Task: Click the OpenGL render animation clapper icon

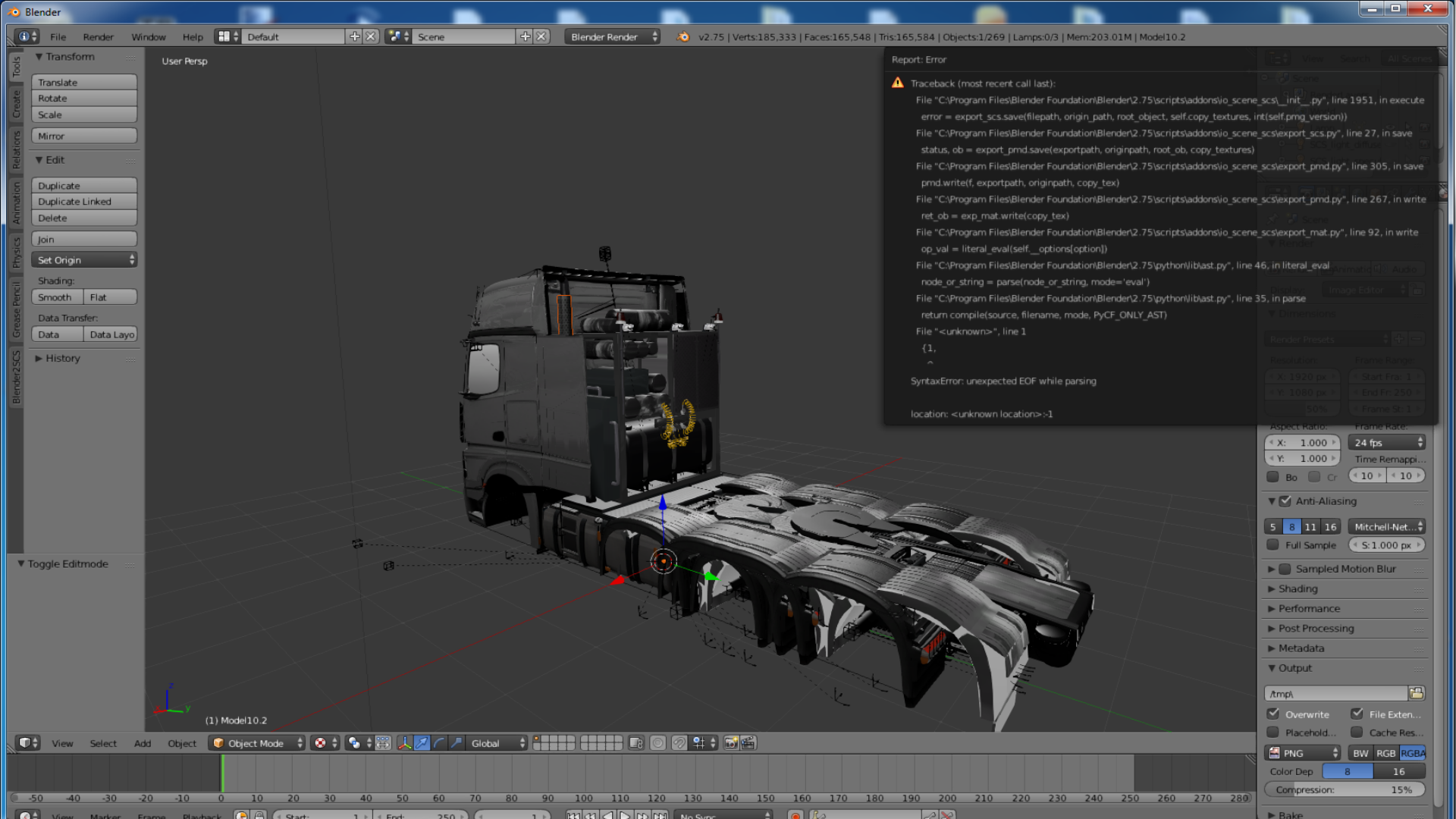Action: point(748,743)
